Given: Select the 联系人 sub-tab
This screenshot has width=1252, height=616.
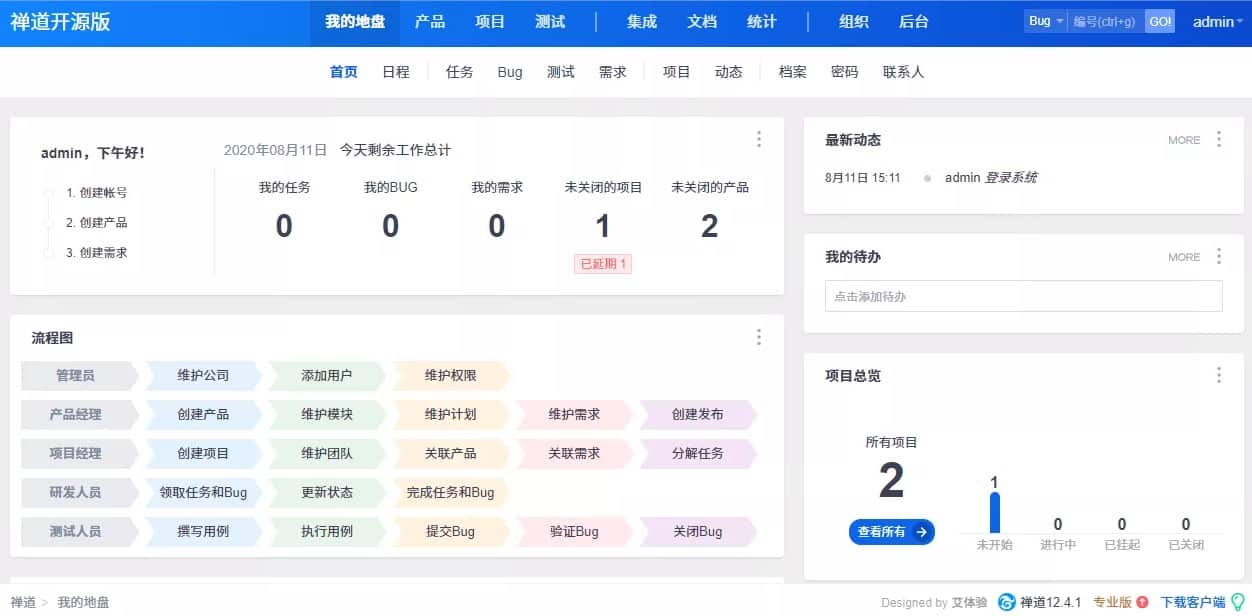Looking at the screenshot, I should coord(903,72).
